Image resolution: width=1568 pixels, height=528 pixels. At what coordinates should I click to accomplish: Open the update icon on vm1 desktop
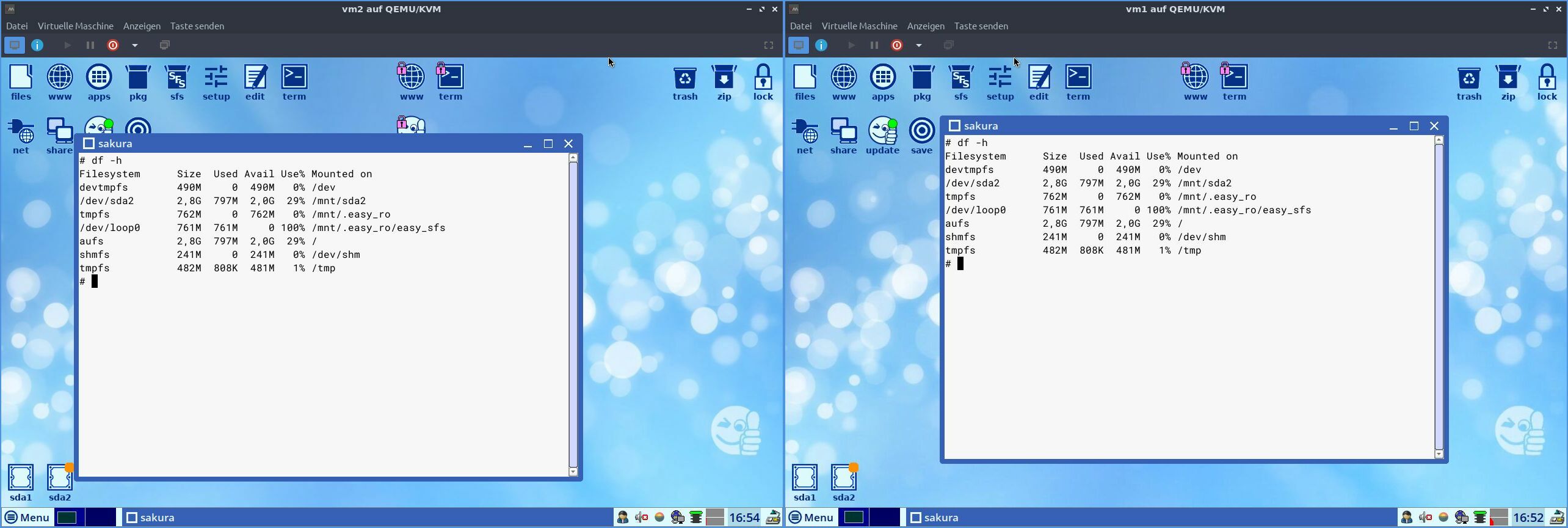point(882,136)
